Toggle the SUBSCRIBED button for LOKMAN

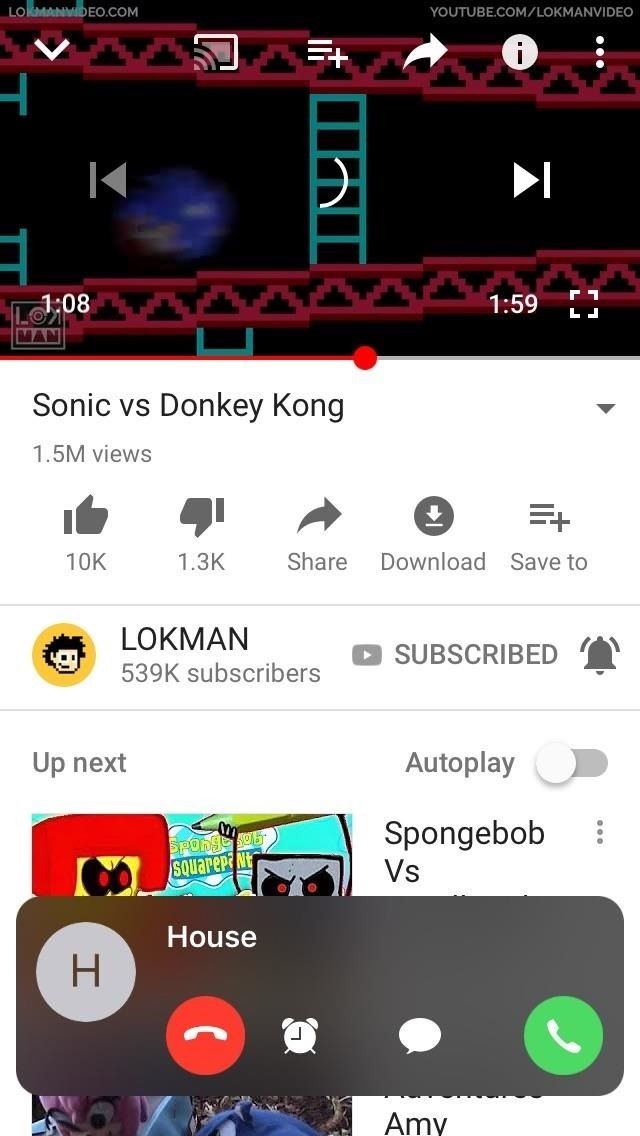click(454, 655)
